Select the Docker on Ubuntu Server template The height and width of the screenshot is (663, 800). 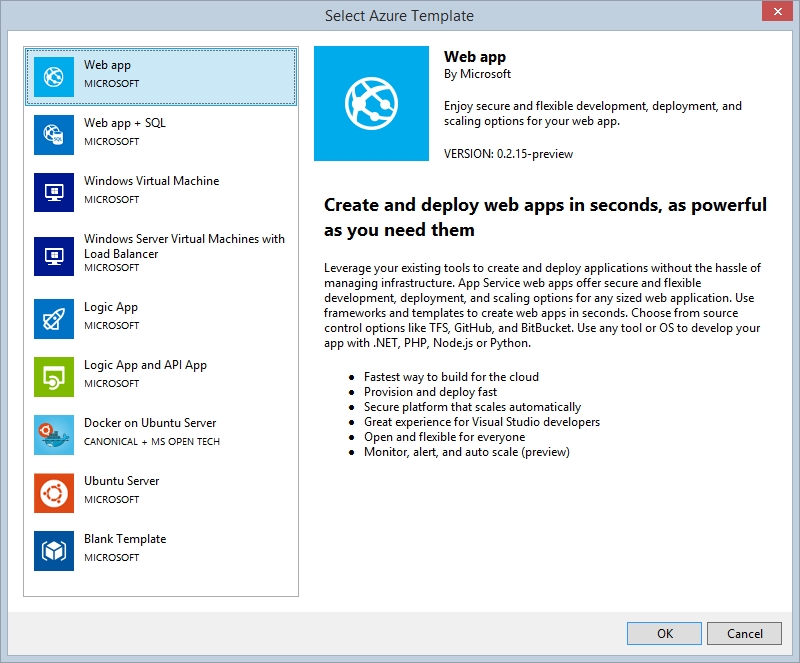click(161, 435)
